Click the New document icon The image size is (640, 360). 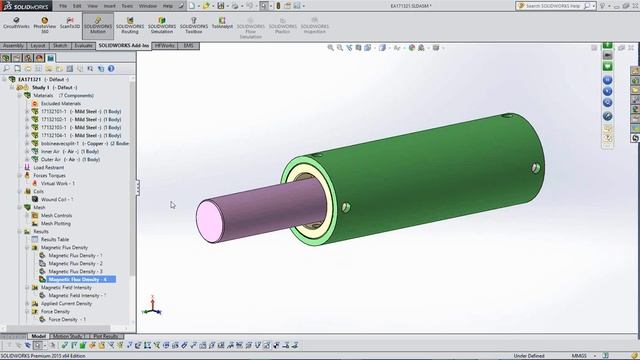click(192, 6)
